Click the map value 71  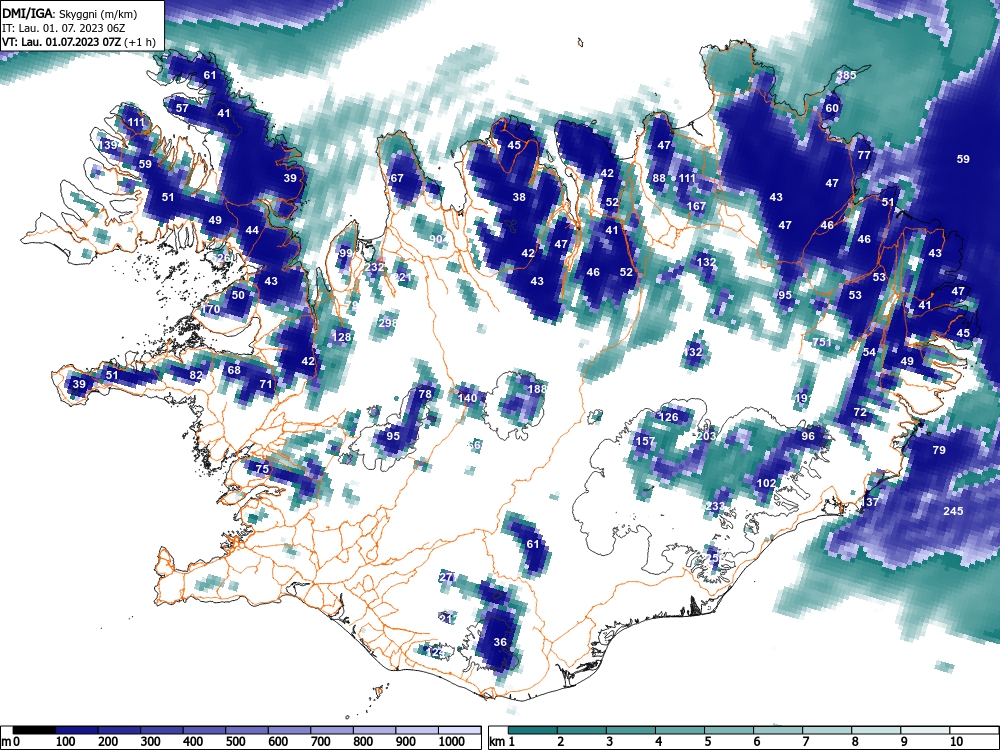click(x=266, y=384)
